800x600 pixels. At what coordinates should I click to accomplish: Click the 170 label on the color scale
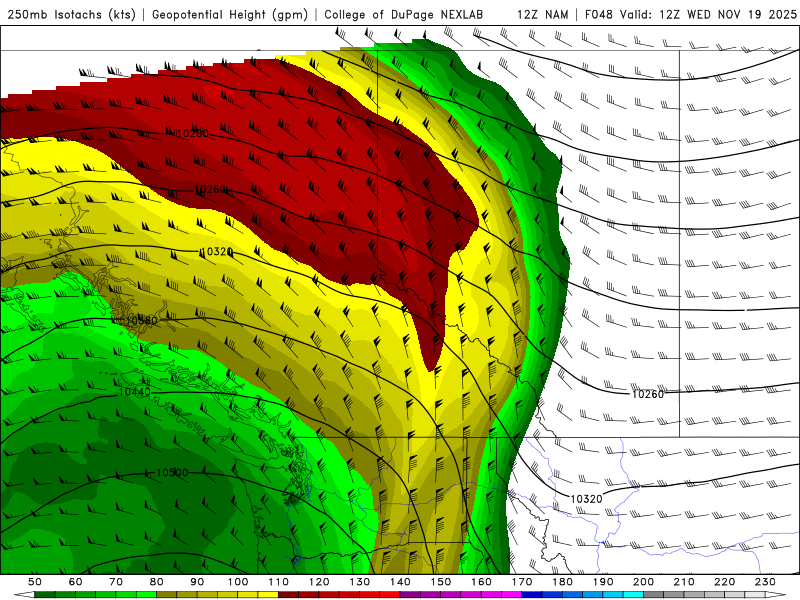(522, 582)
